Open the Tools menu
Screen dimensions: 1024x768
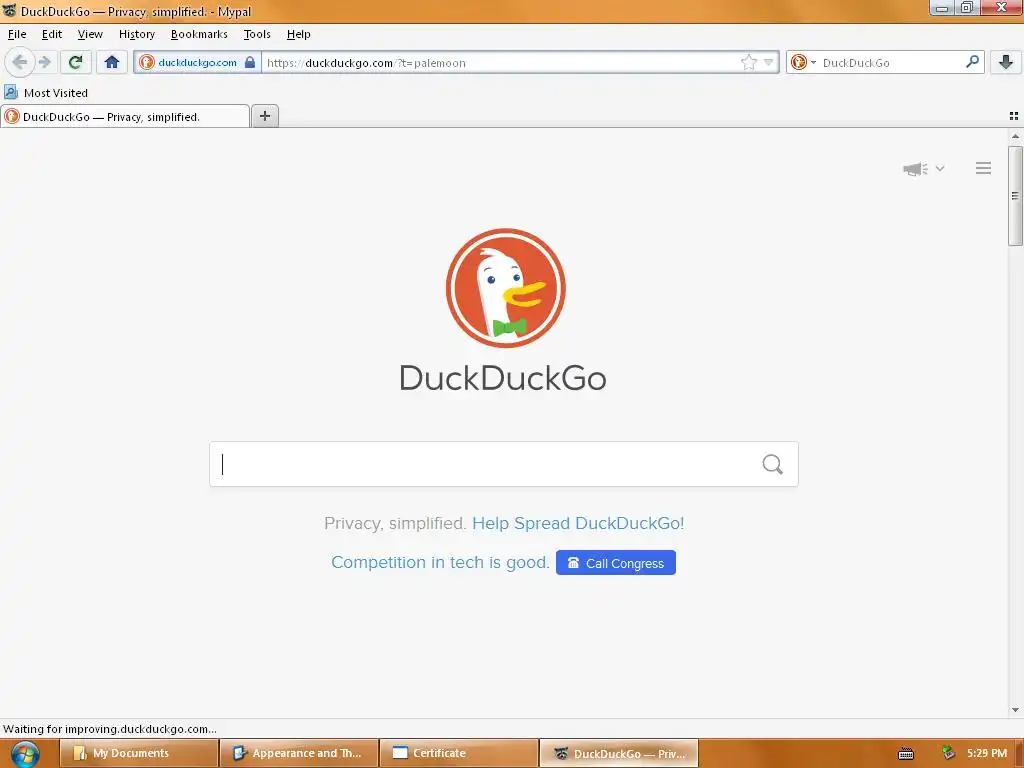tap(257, 34)
